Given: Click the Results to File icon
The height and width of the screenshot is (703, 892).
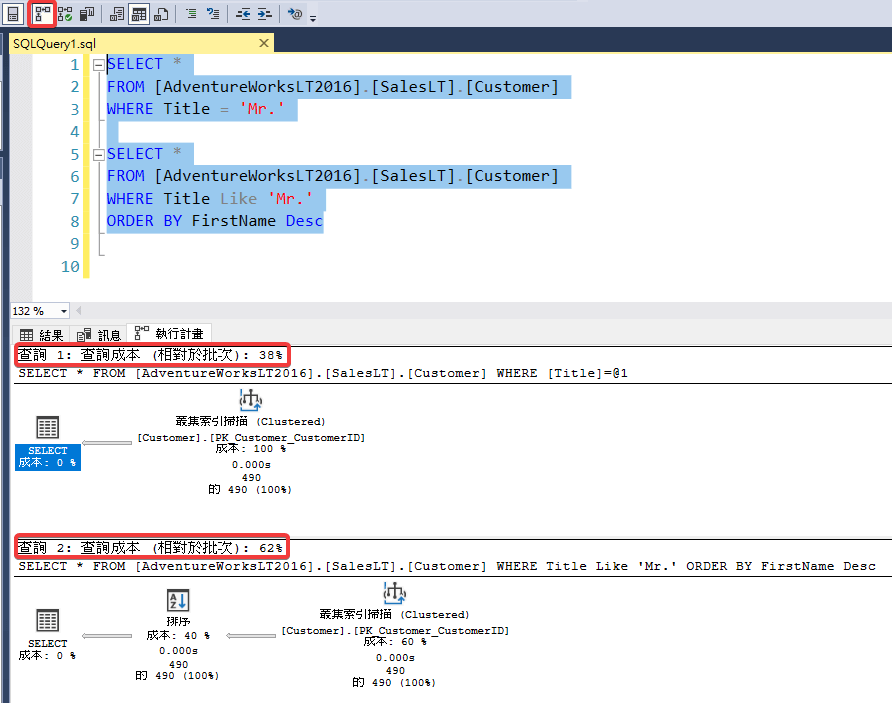Looking at the screenshot, I should (161, 14).
